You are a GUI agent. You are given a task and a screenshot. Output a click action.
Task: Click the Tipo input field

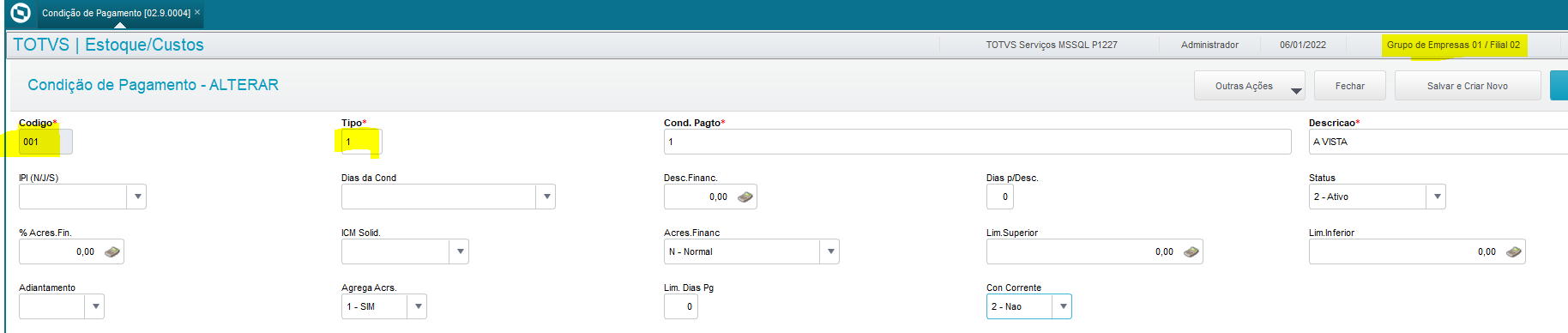tap(361, 142)
